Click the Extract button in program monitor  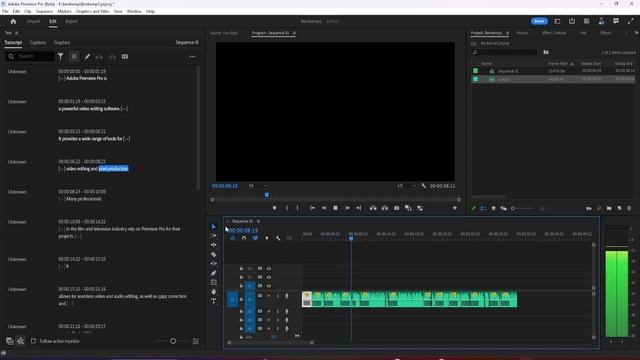384,208
